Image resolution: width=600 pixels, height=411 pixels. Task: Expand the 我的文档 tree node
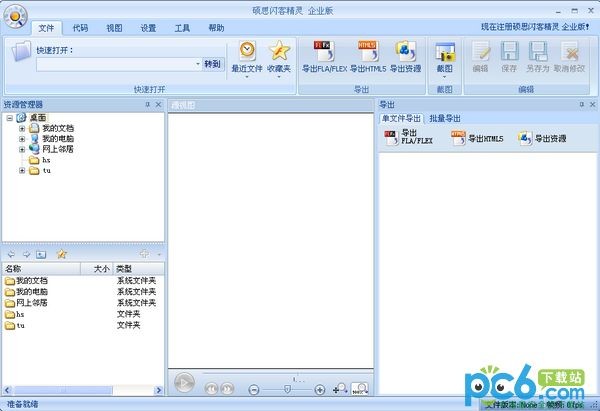[22, 129]
